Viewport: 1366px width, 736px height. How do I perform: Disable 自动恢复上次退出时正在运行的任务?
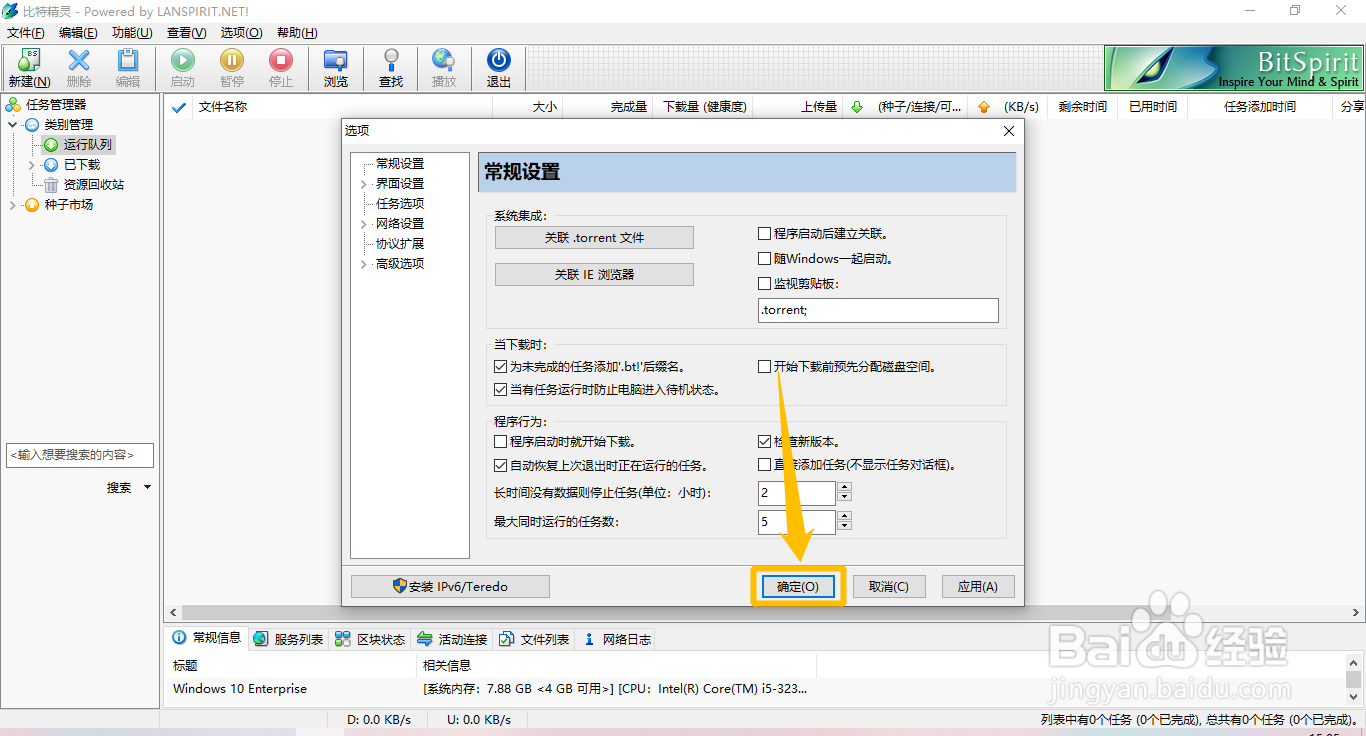pyautogui.click(x=500, y=465)
